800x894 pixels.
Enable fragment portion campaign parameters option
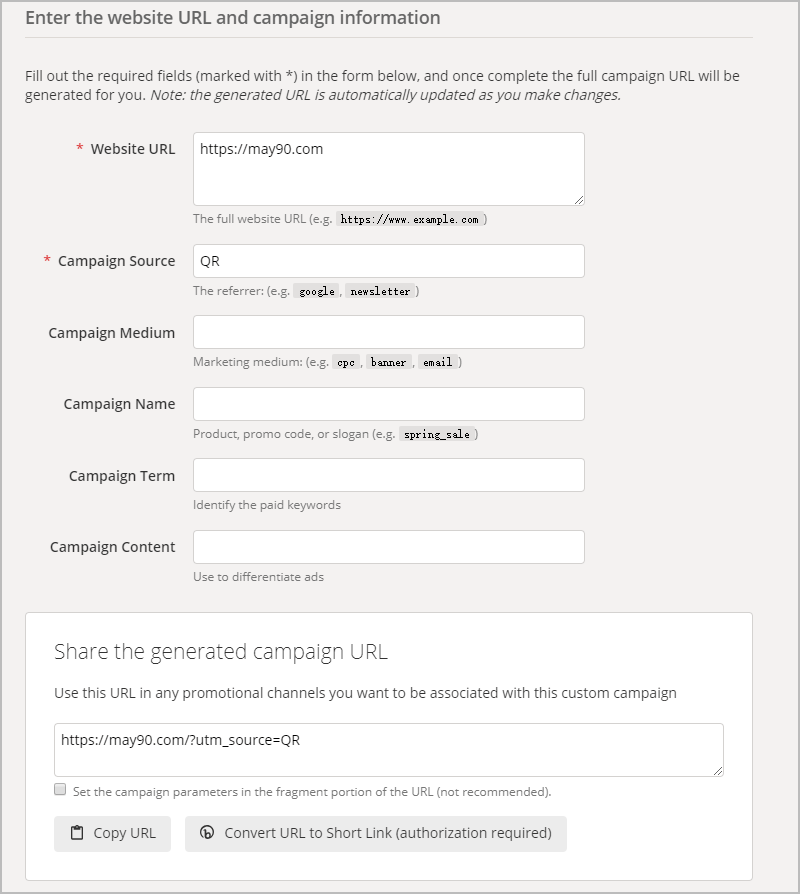click(58, 790)
